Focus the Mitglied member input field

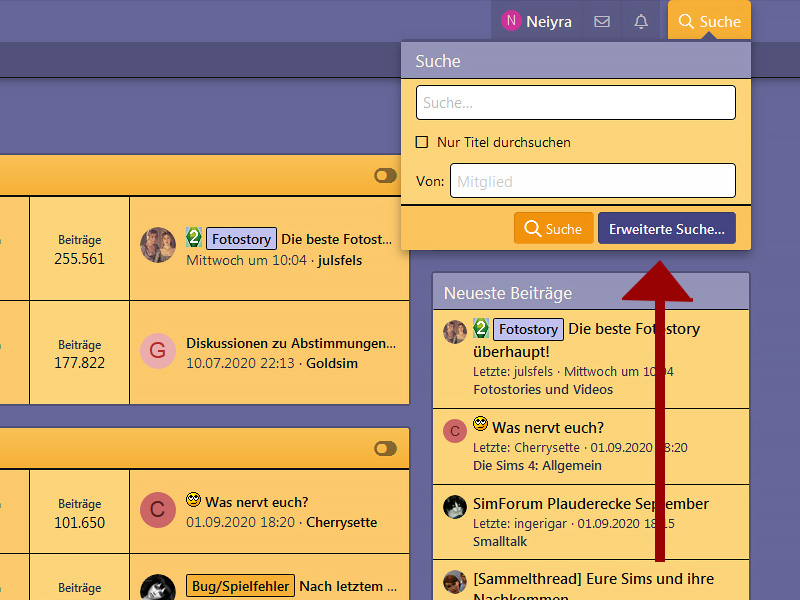click(x=592, y=181)
